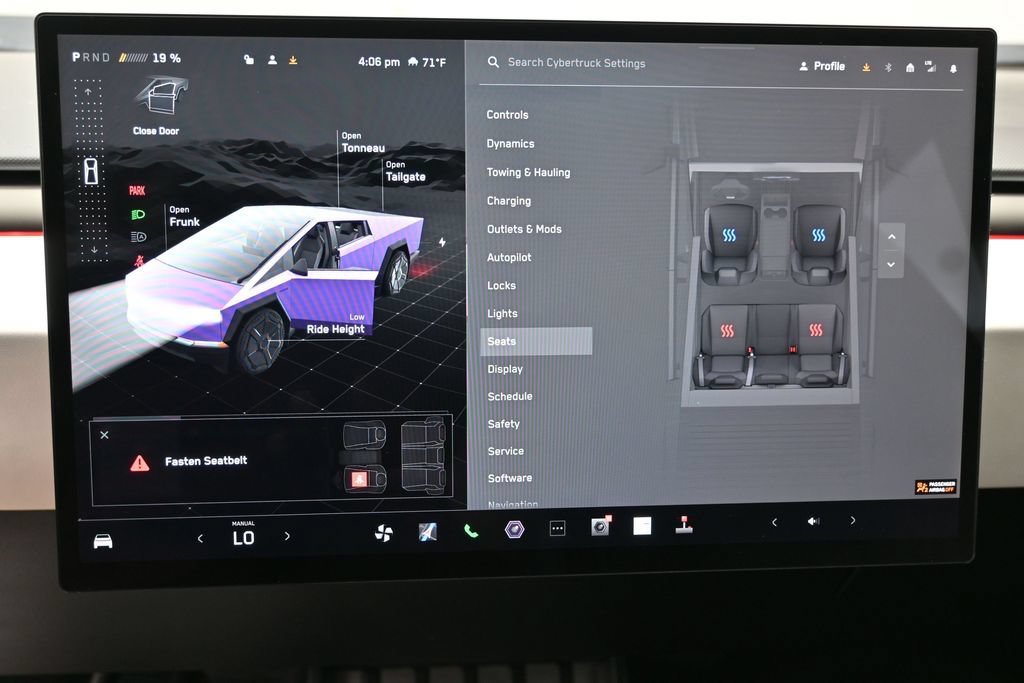Screen dimensions: 1024x683
Task: Toggle rear right seat heater
Action: click(816, 330)
